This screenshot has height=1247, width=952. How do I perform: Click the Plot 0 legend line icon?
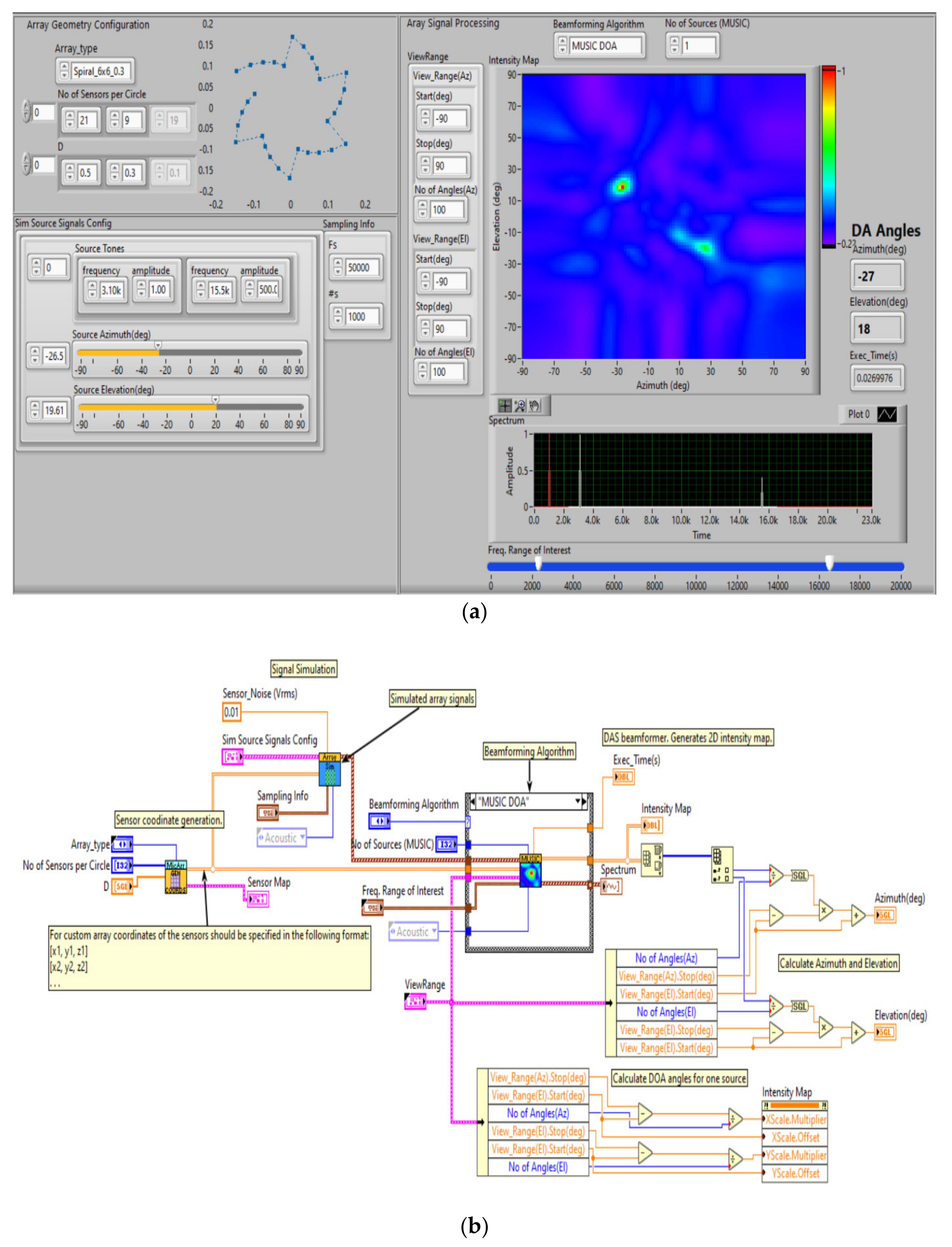(x=886, y=414)
